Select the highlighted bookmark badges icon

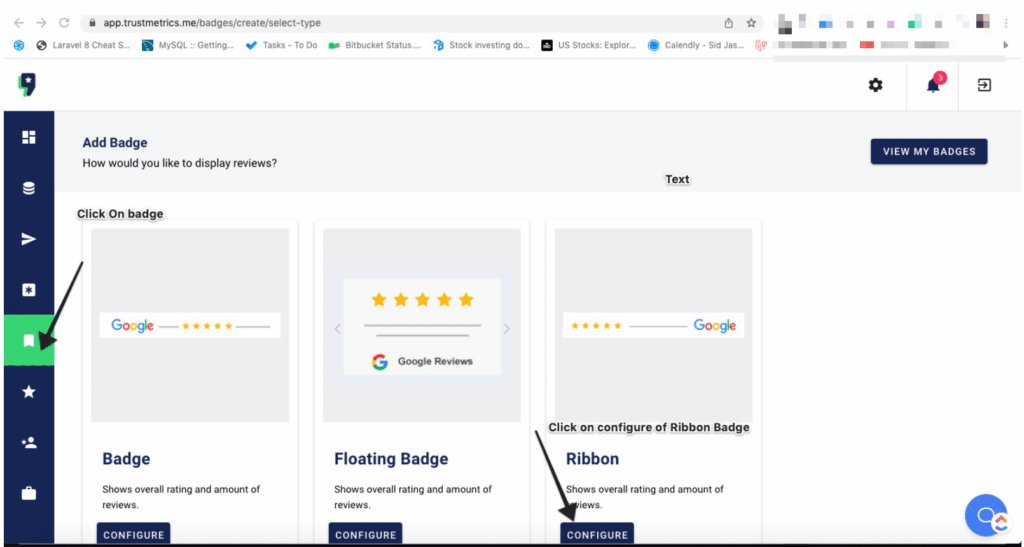29,340
